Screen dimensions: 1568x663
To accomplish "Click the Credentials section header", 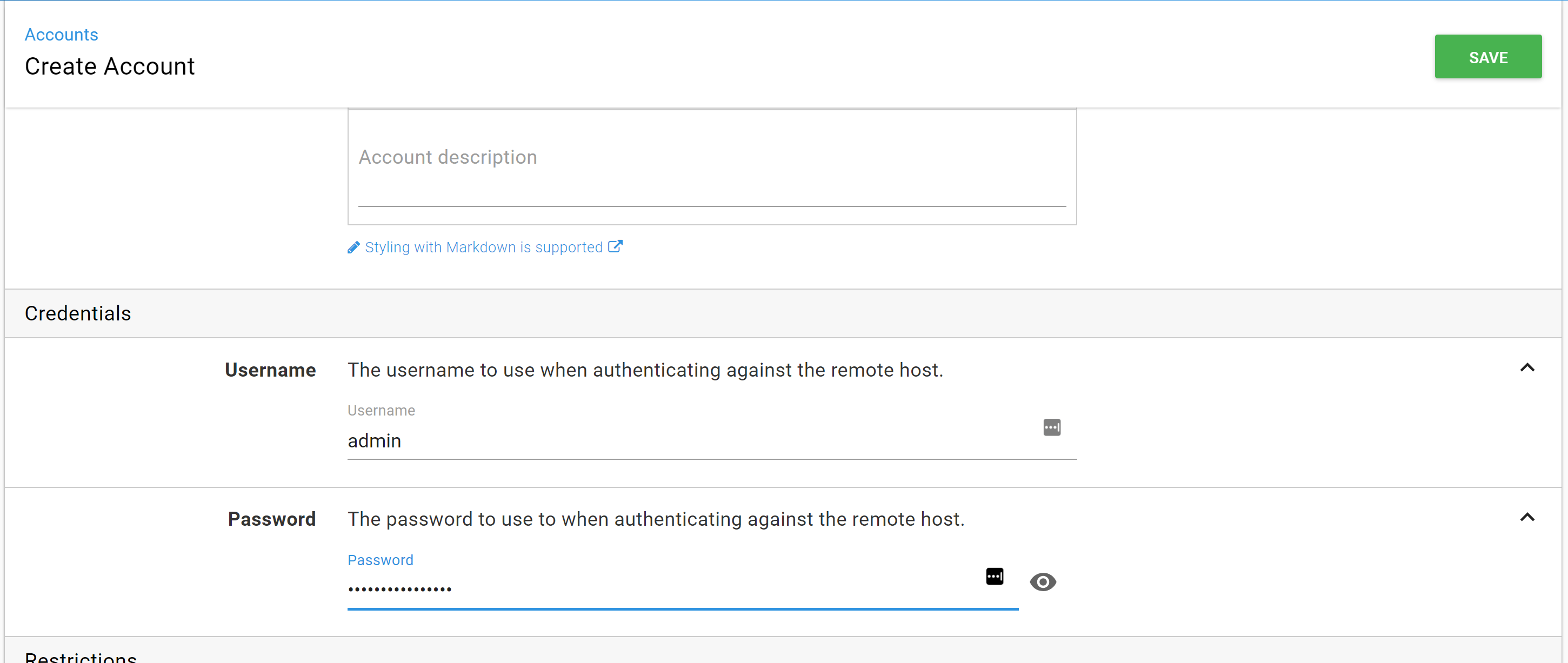I will coord(78,313).
